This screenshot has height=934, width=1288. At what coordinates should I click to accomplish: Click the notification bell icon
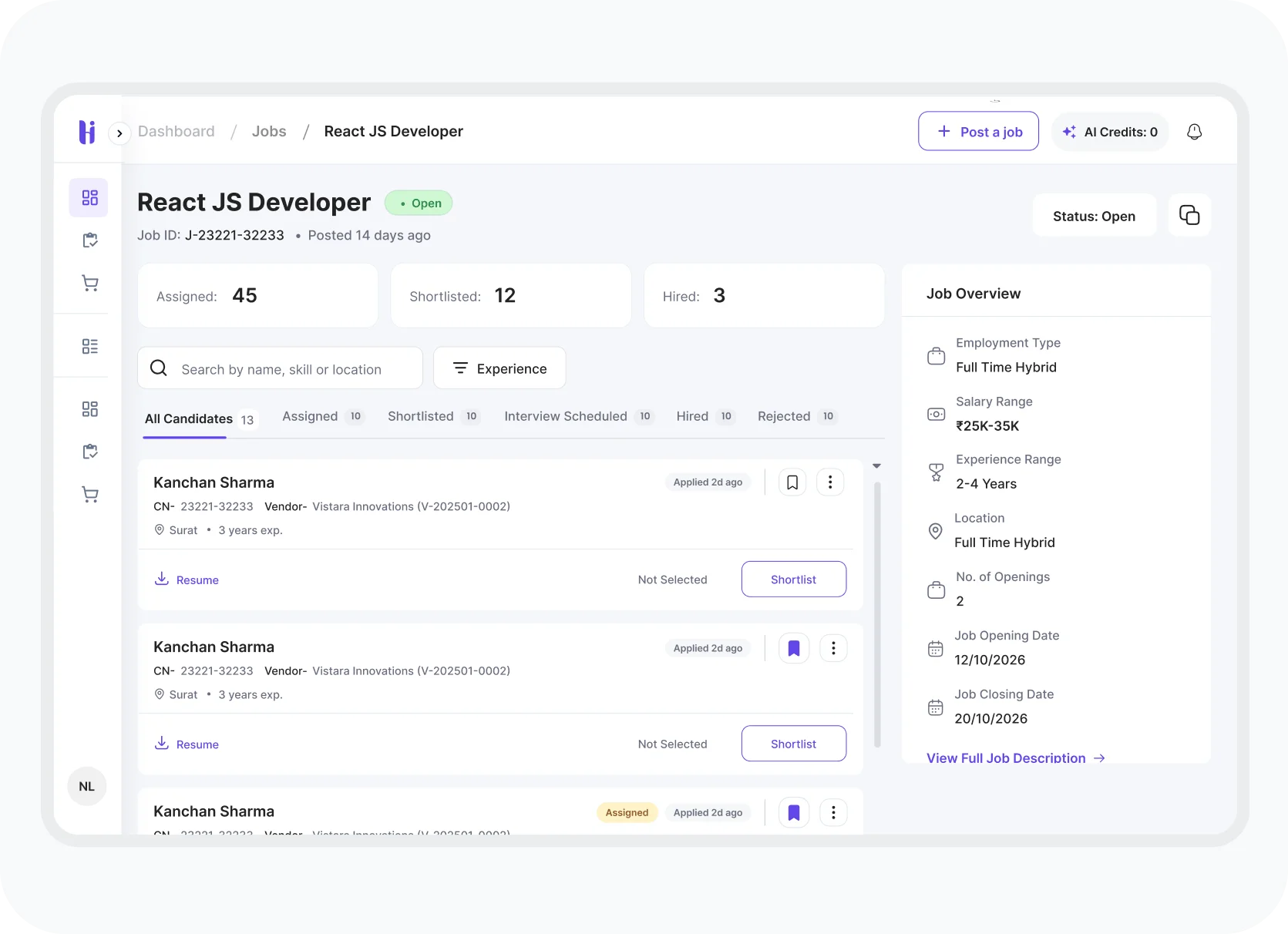(1194, 132)
